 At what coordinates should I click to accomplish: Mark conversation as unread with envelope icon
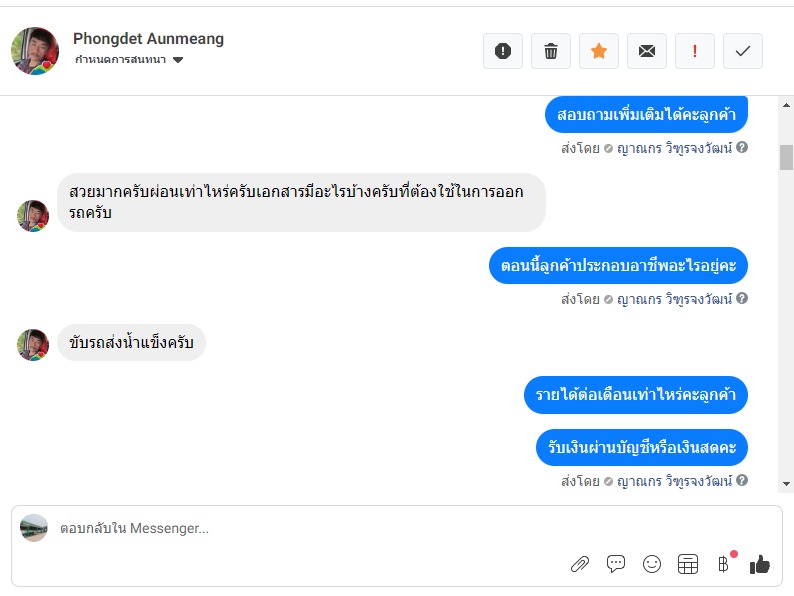[x=647, y=51]
